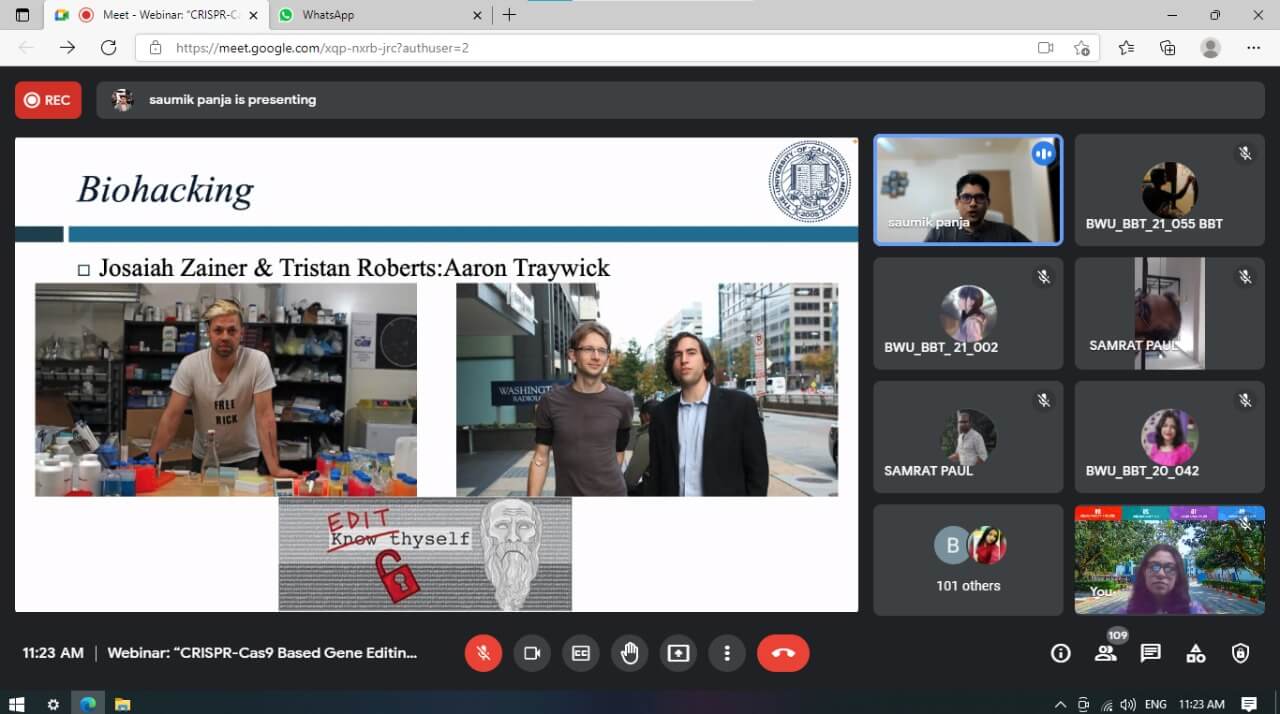1280x714 pixels.
Task: Click the Present now screen share icon
Action: (x=678, y=653)
